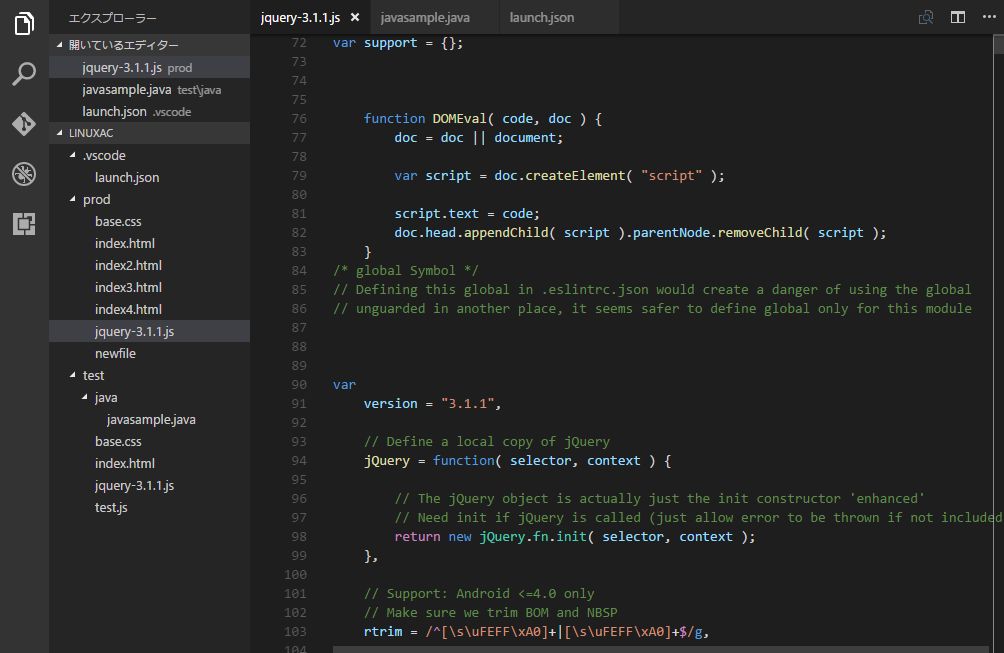Click the file preview icon with magnifier
Image resolution: width=1004 pixels, height=653 pixels.
pyautogui.click(x=926, y=17)
